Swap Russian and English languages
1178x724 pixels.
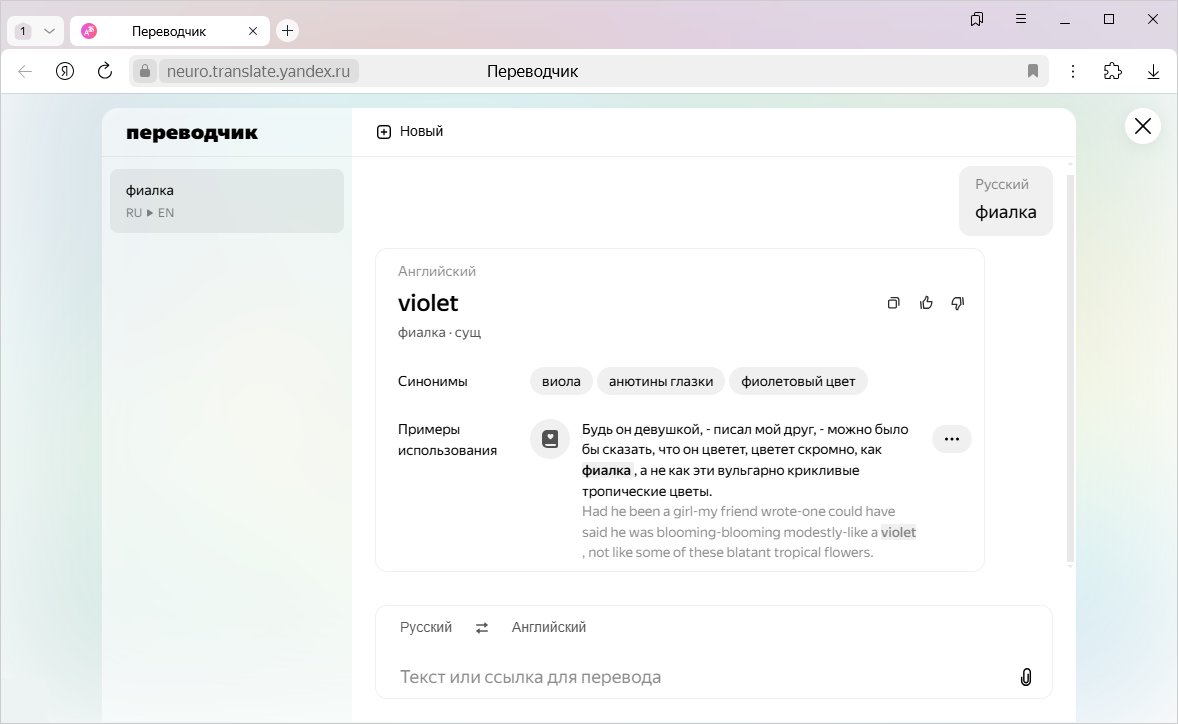coord(482,628)
